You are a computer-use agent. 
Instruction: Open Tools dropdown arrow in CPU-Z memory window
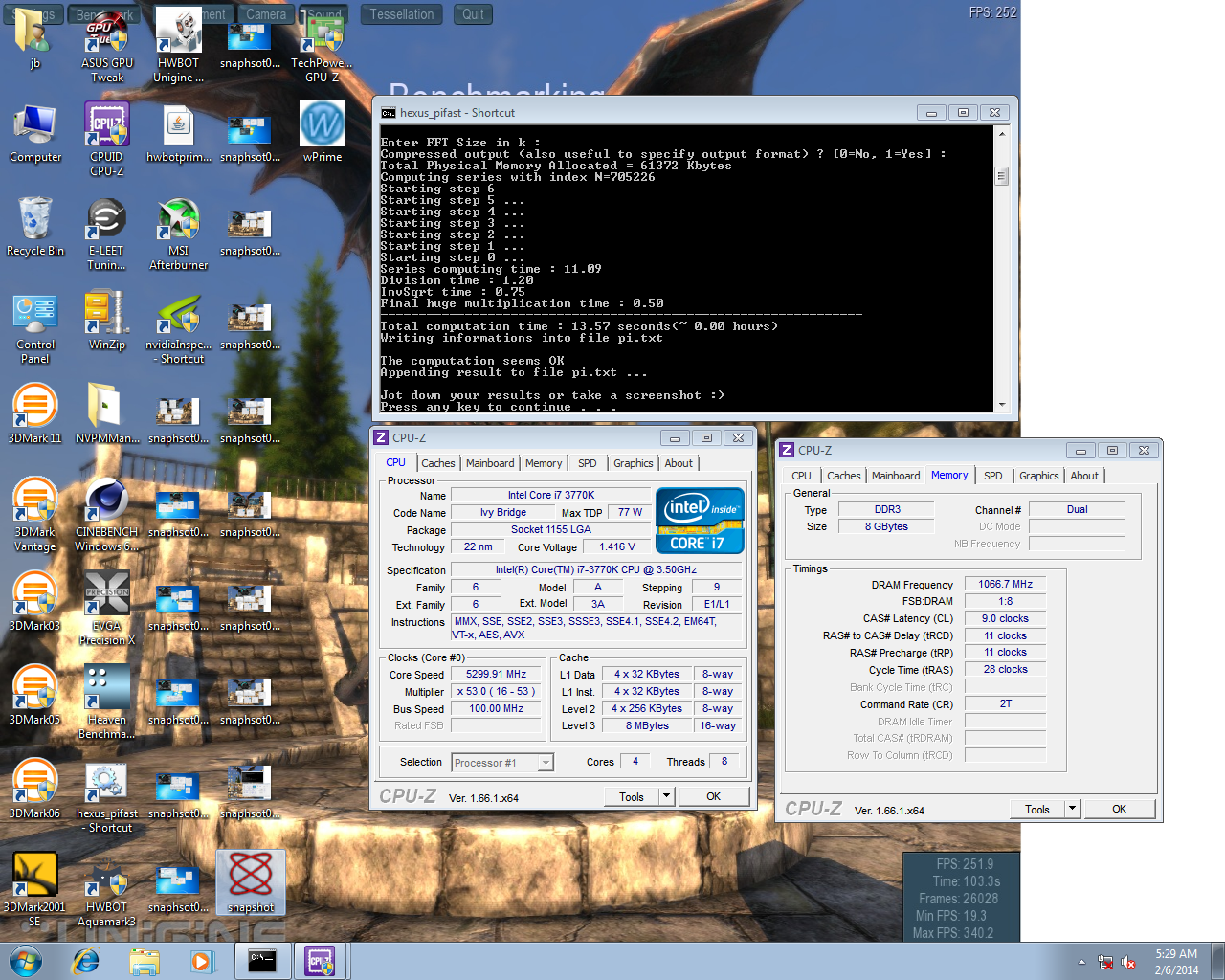tap(1073, 809)
